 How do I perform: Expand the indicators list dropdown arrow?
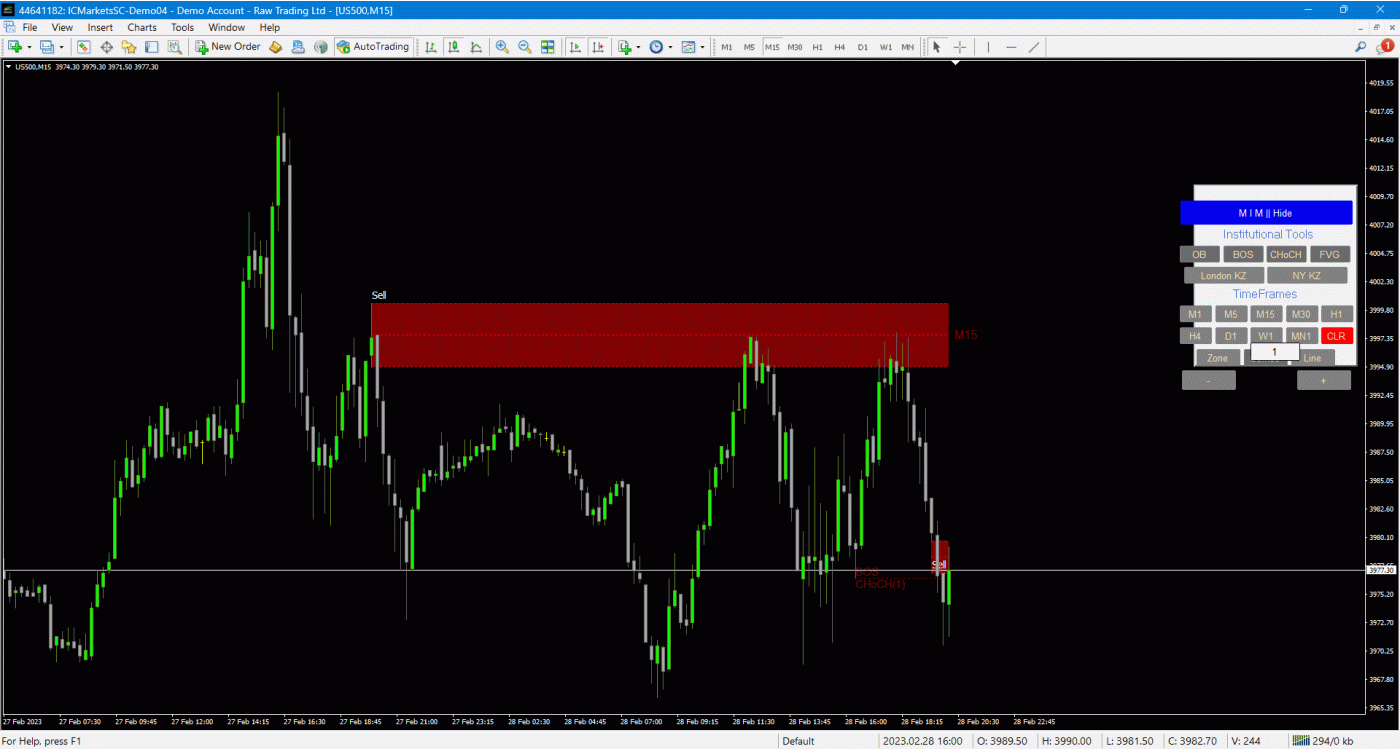coord(638,47)
